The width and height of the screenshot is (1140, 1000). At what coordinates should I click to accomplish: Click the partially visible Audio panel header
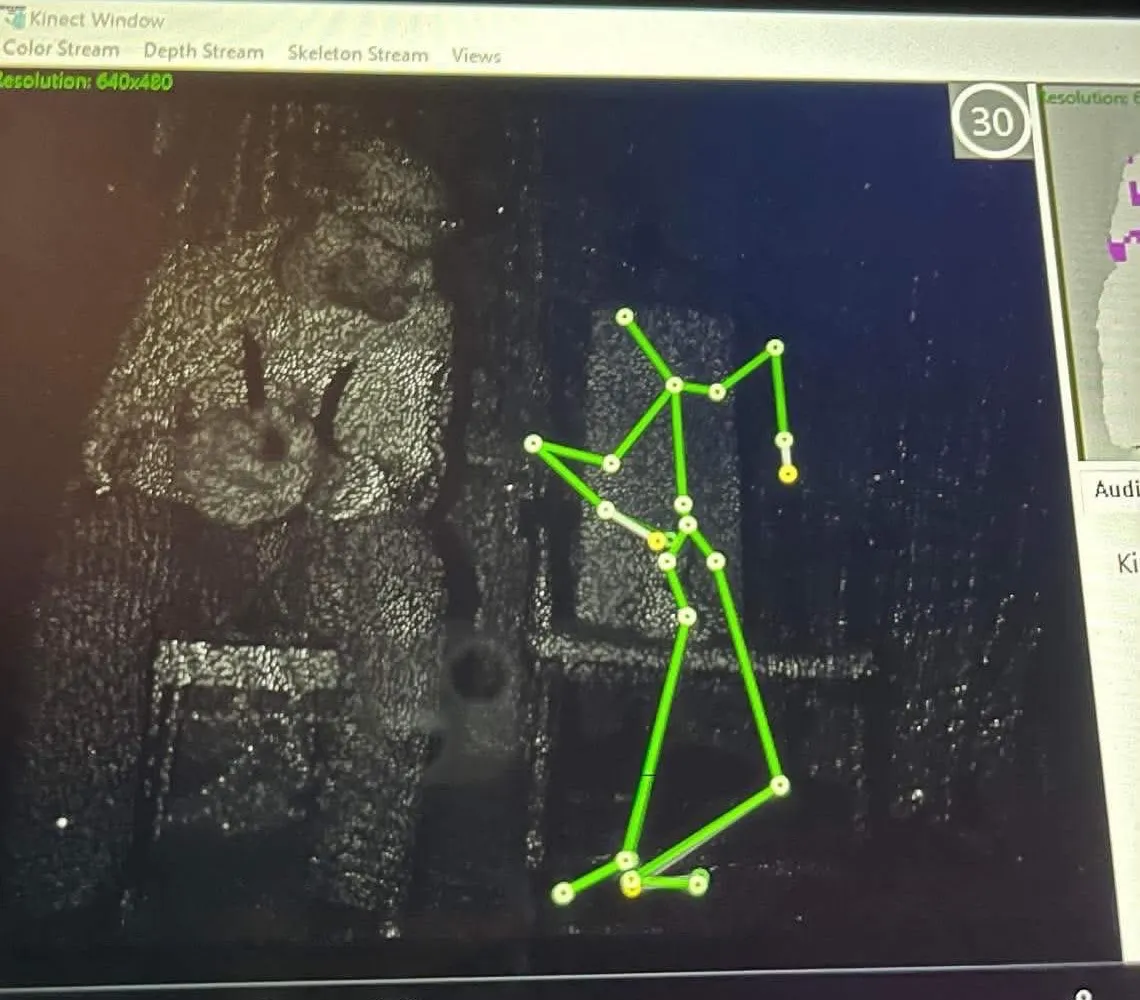click(1112, 488)
